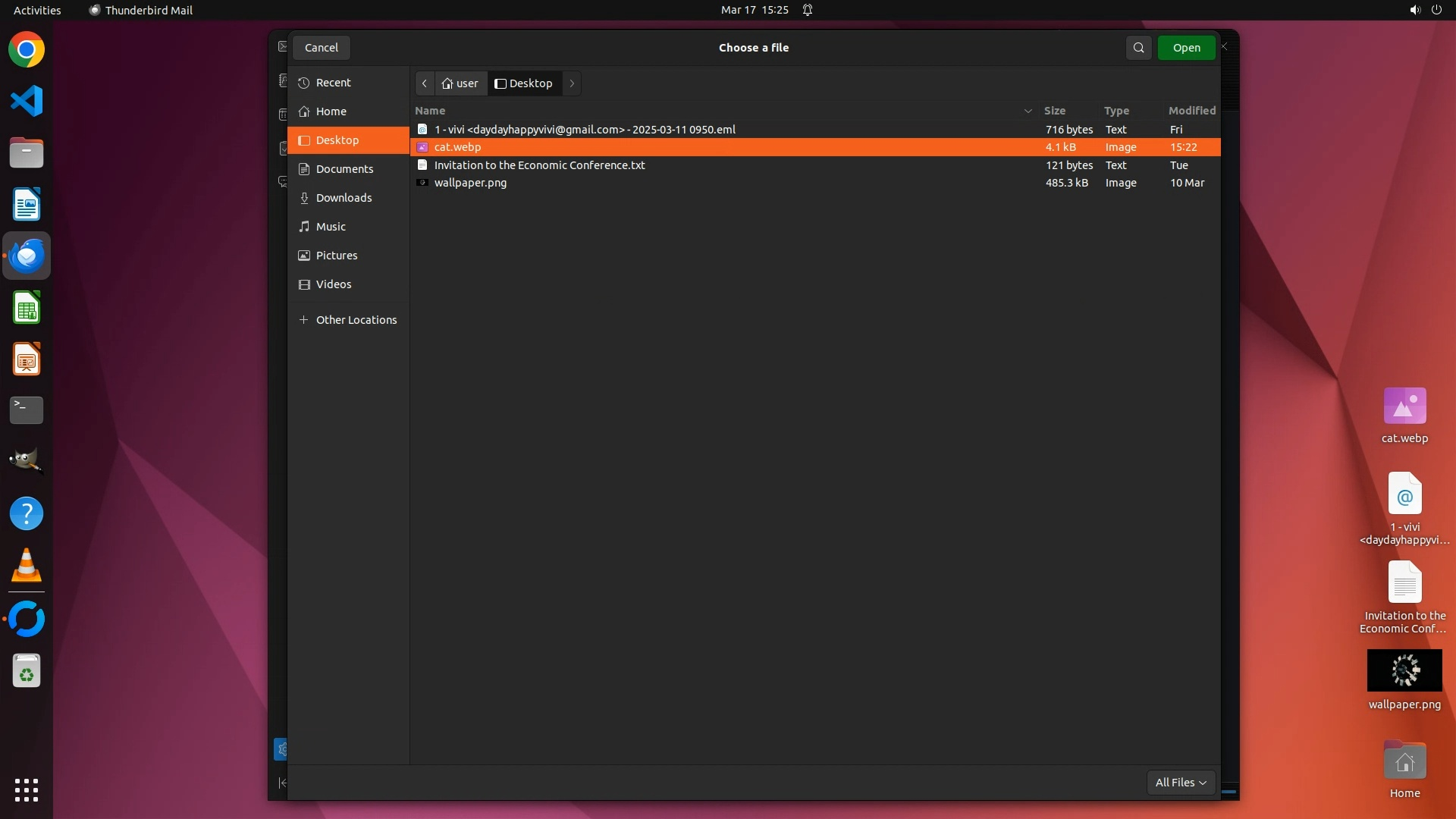Click the notification bell in top bar
The width and height of the screenshot is (1456, 819).
point(808,10)
